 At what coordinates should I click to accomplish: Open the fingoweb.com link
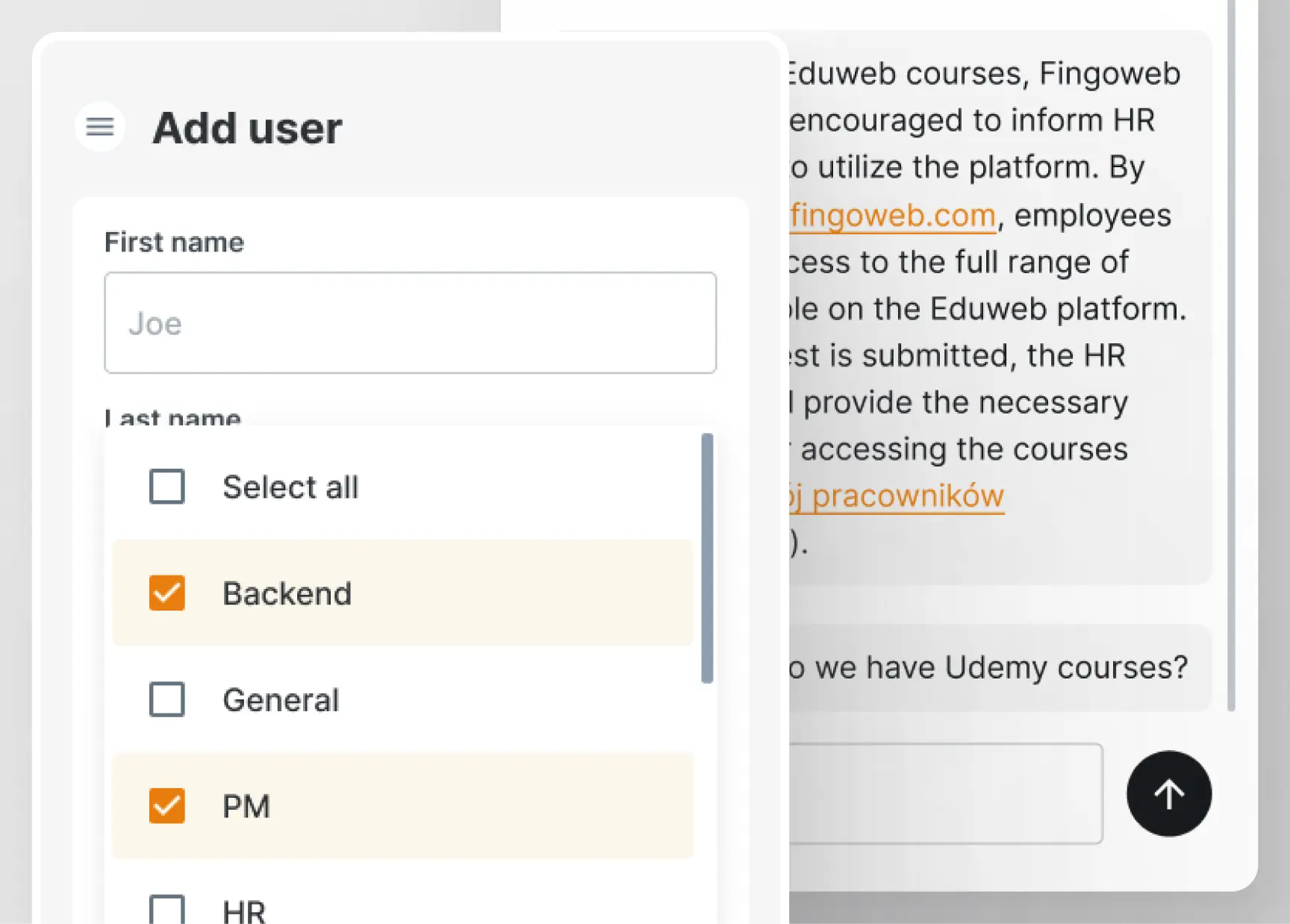click(893, 215)
